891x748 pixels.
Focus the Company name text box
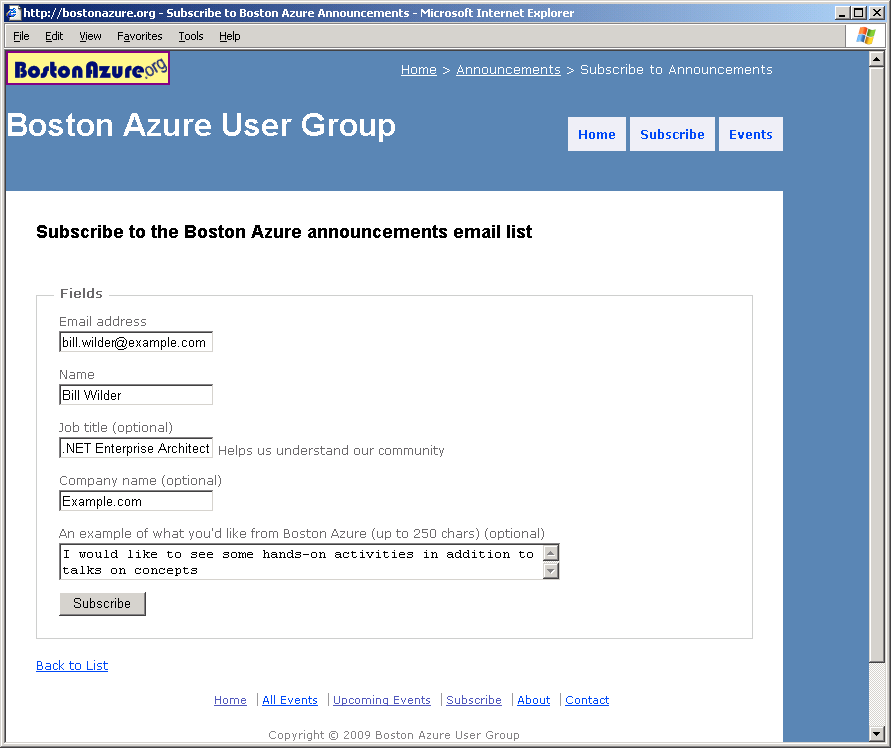point(135,501)
